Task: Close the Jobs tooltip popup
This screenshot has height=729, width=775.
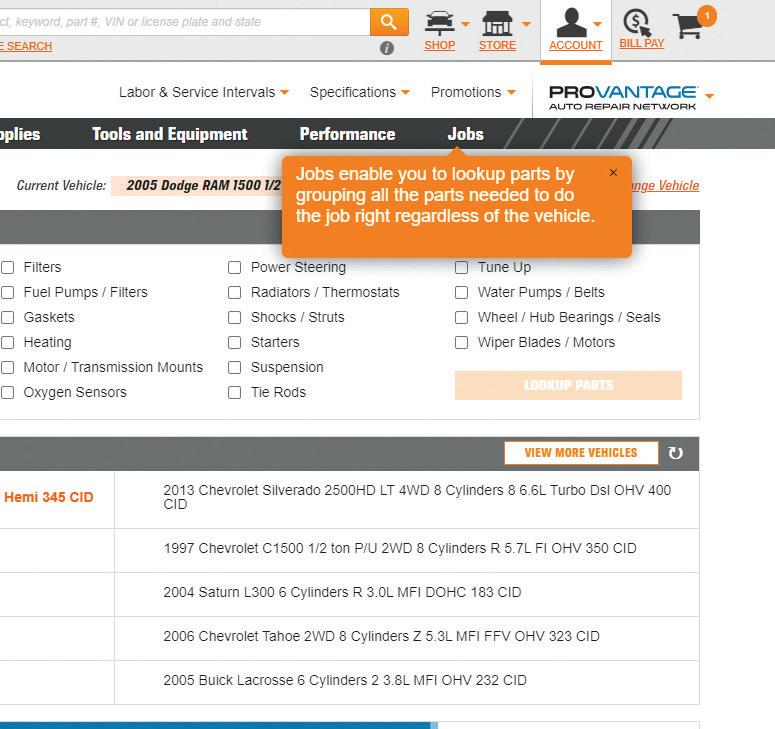Action: coord(613,172)
